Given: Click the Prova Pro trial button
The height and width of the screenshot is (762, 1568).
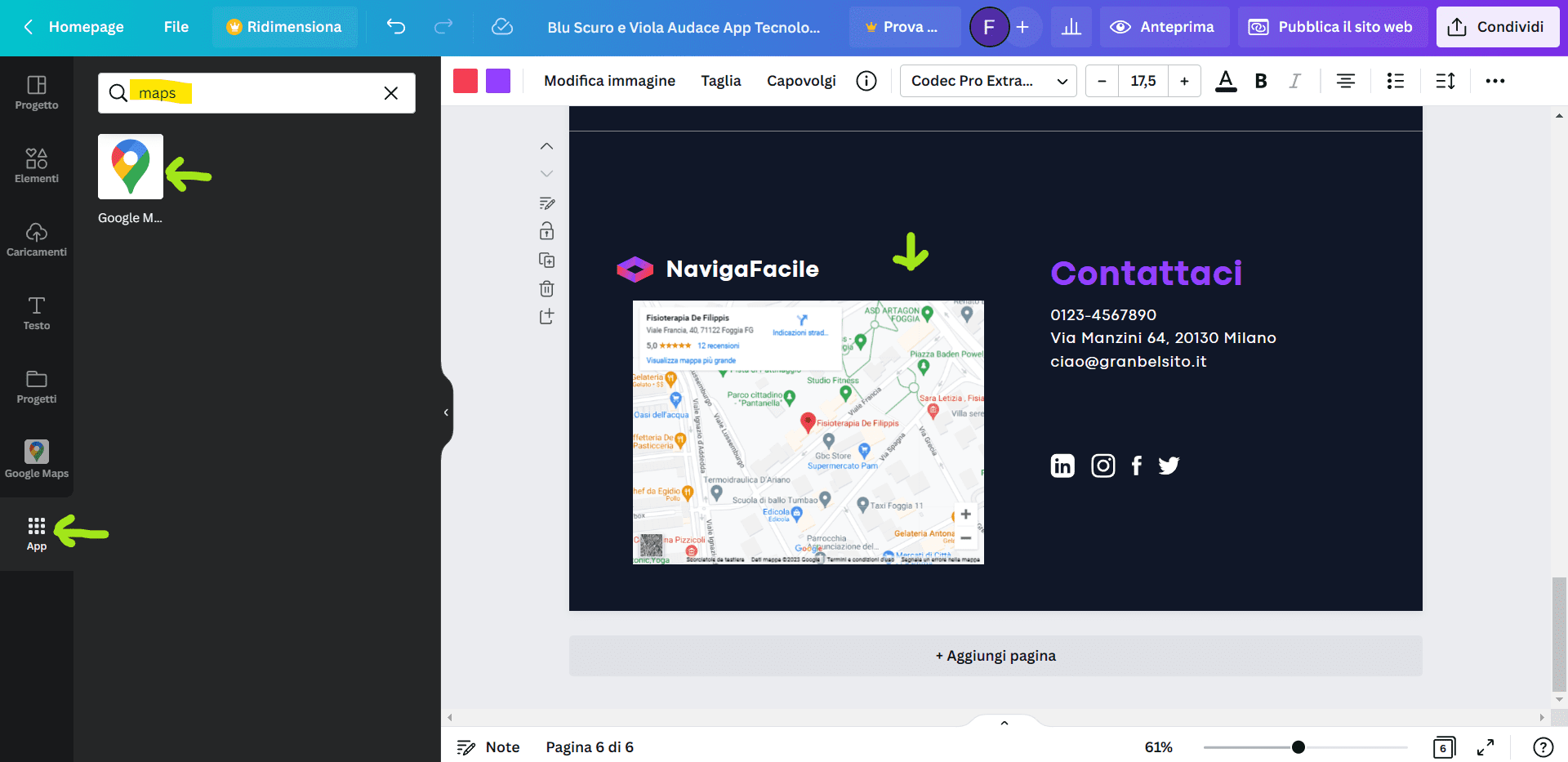Looking at the screenshot, I should pyautogui.click(x=905, y=27).
